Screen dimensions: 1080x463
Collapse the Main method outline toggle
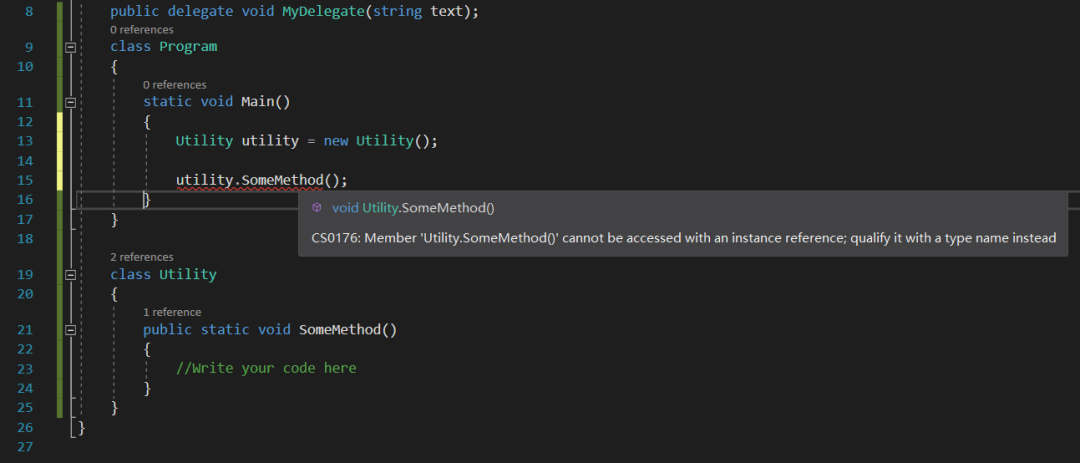[70, 102]
